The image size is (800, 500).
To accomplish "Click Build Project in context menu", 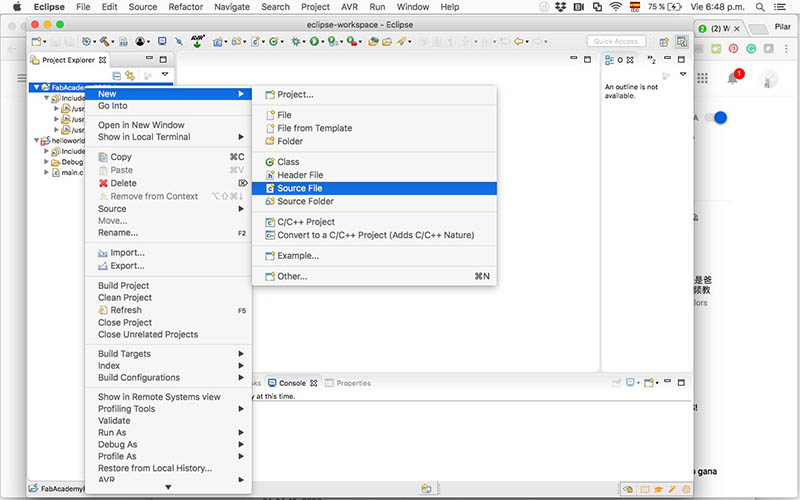I will pyautogui.click(x=168, y=286).
